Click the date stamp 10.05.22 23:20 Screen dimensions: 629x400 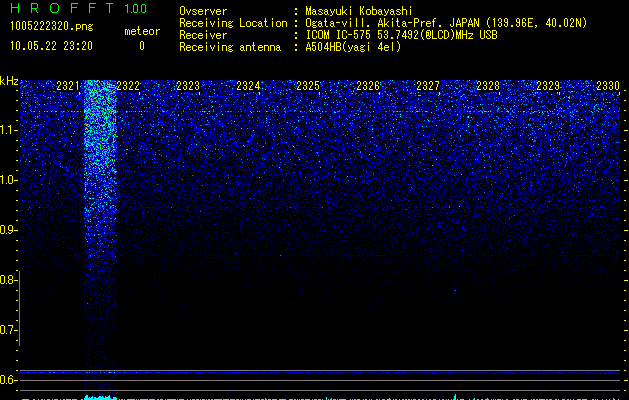click(x=51, y=46)
